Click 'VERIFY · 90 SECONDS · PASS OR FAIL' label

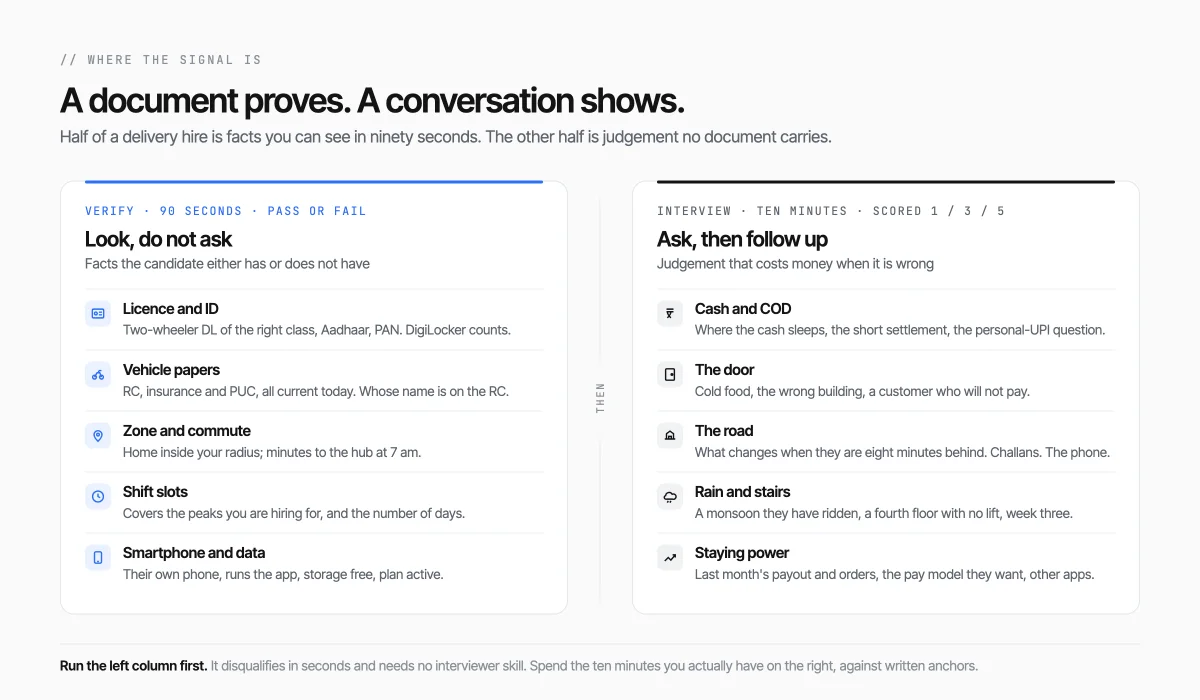tap(226, 211)
